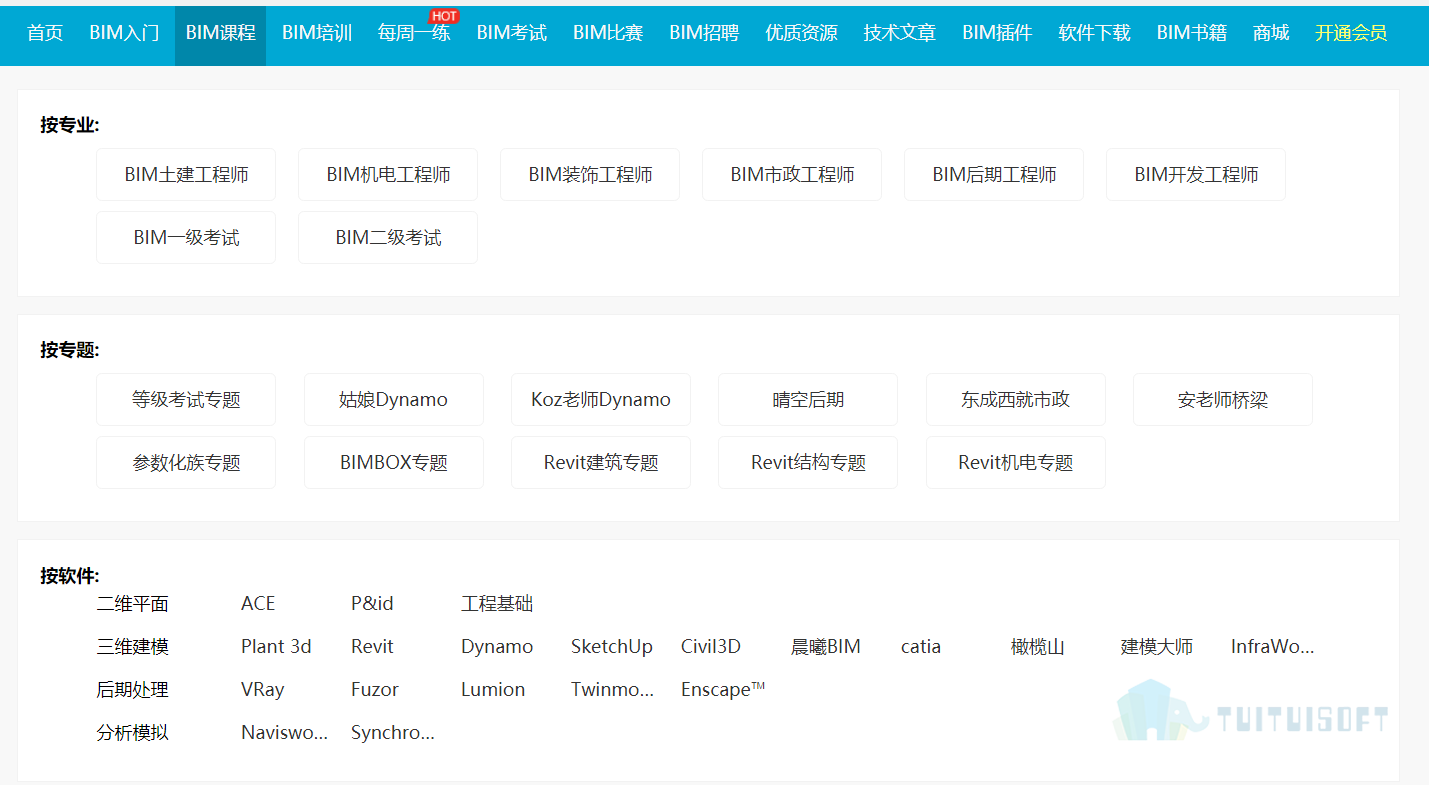Screen dimensions: 1429x785
Task: Click 商城 in the top navigation
Action: pyautogui.click(x=1271, y=33)
